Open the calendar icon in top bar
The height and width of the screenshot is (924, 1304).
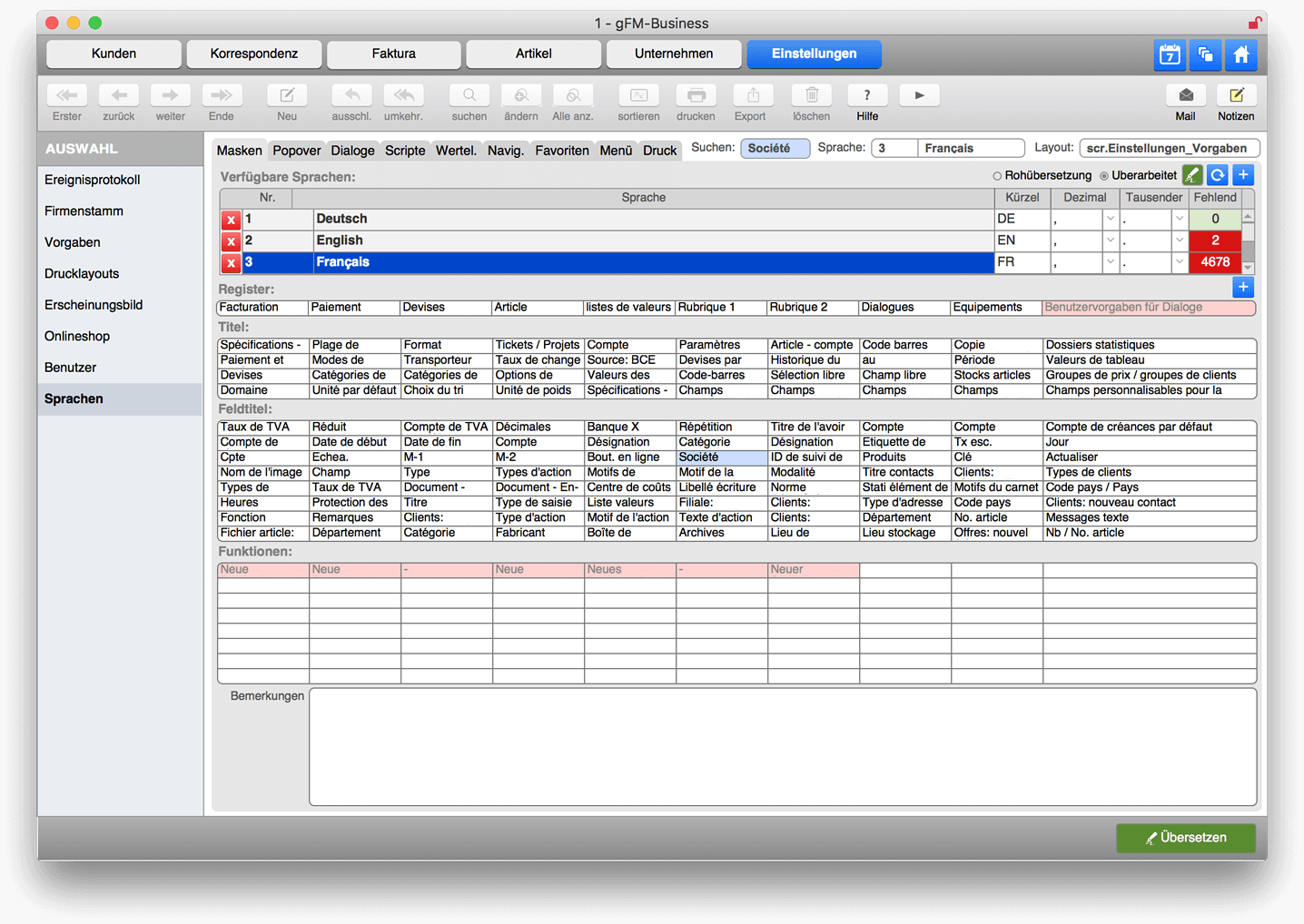pyautogui.click(x=1170, y=54)
